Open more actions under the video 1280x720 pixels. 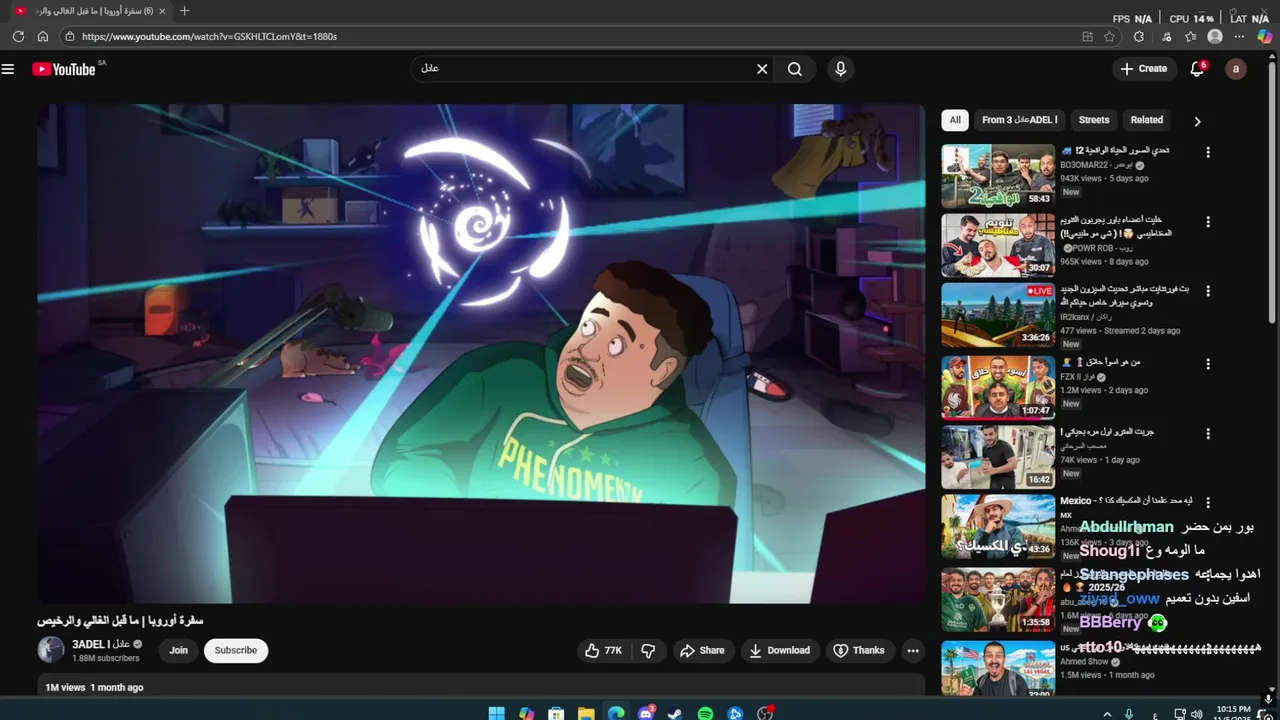tap(912, 650)
